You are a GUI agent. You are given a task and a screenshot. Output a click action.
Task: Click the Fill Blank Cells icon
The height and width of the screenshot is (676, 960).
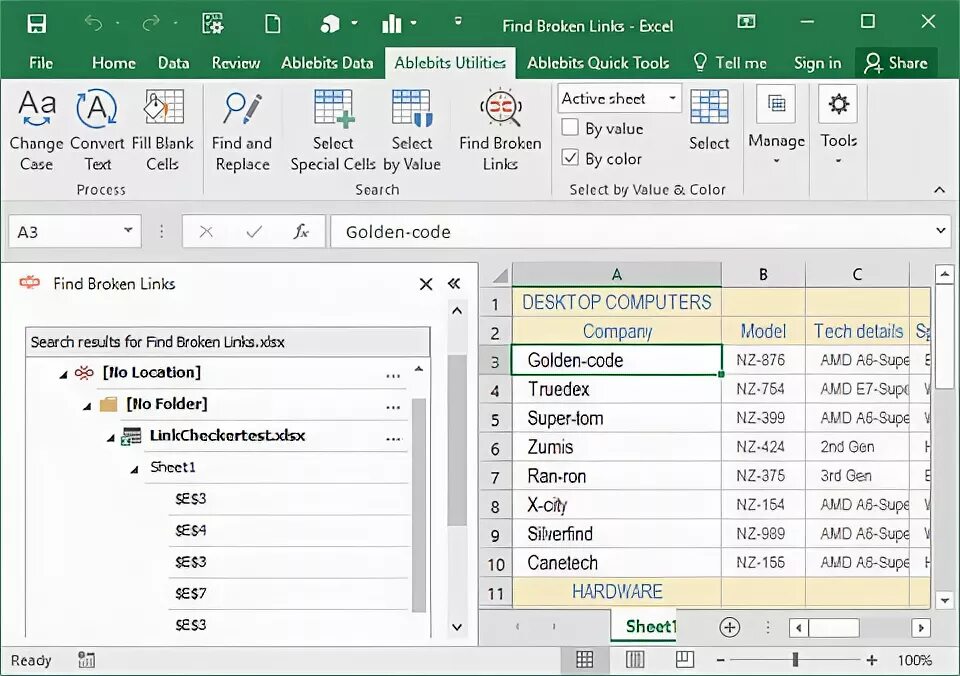[x=163, y=108]
